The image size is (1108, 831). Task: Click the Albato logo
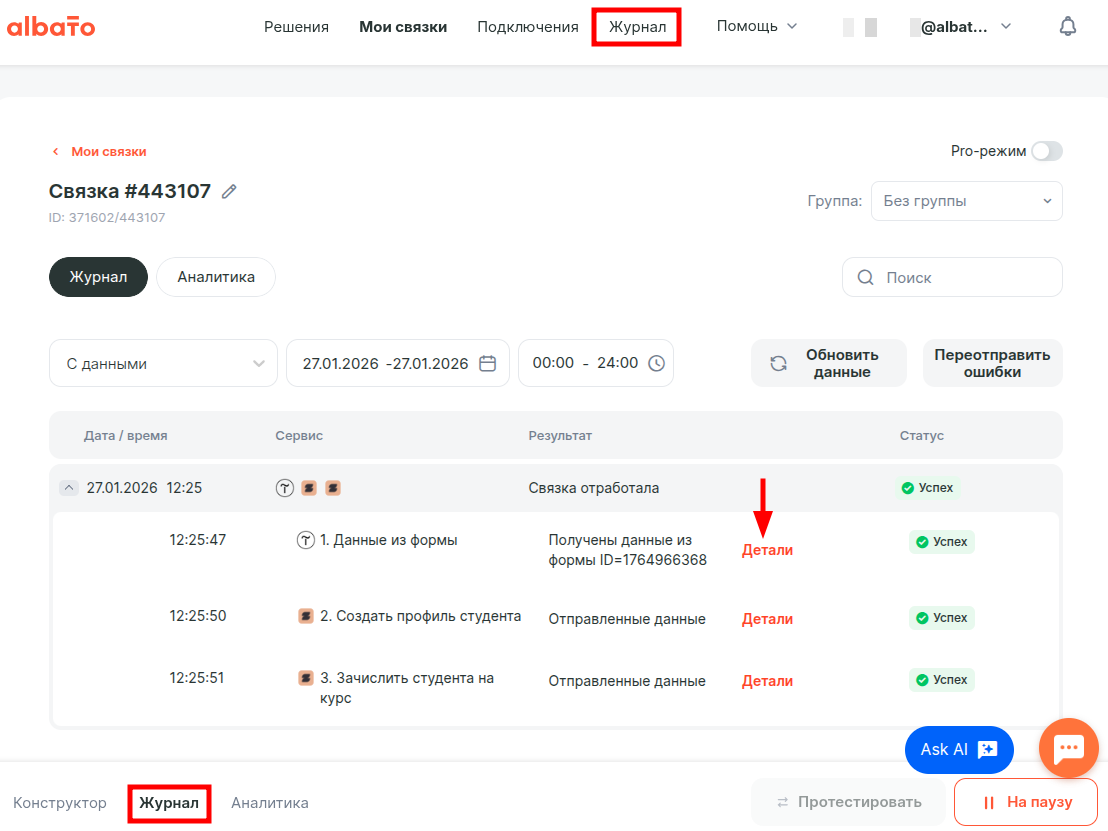51,27
